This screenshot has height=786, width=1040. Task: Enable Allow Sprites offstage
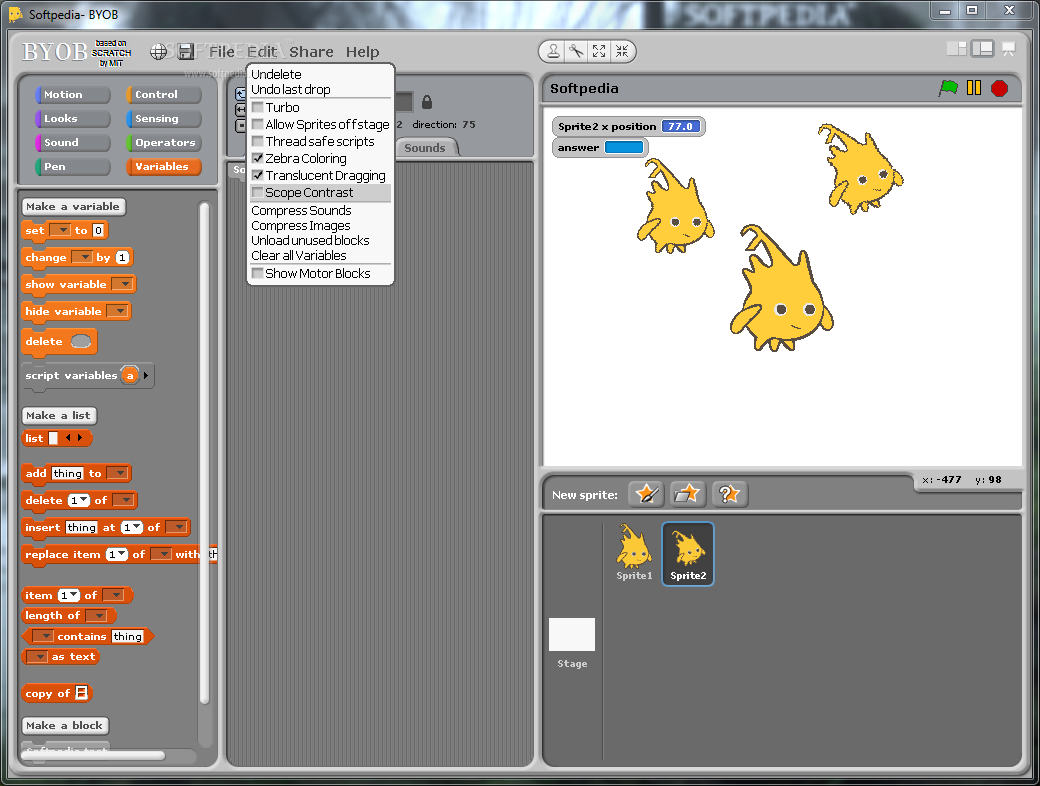[257, 125]
